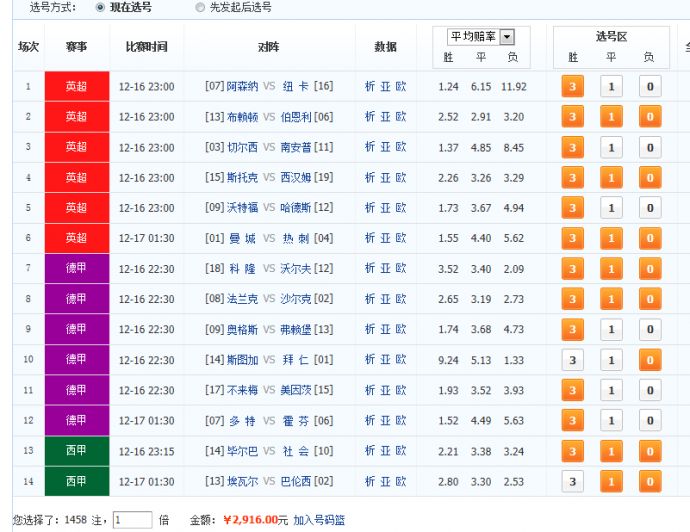
Task: Click the 沙尔克 team link
Action: 296,299
